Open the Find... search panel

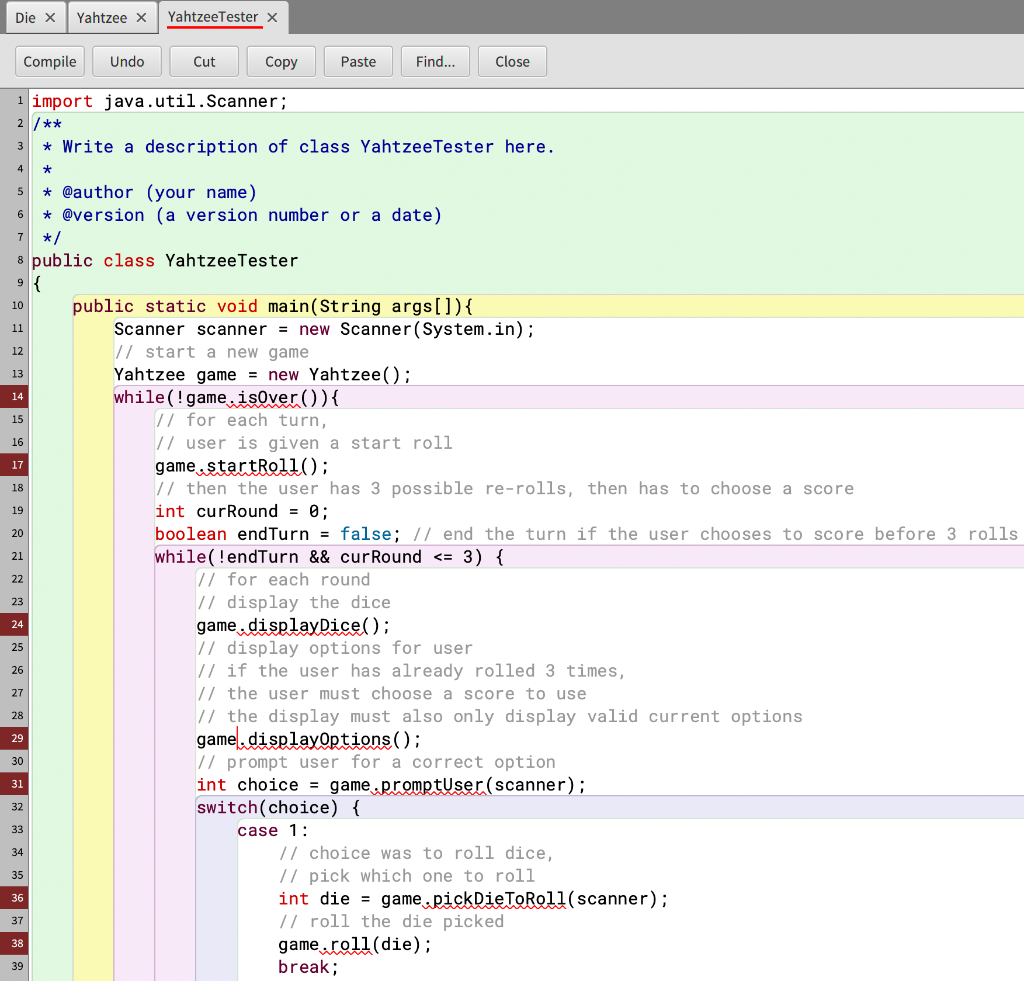pos(435,62)
